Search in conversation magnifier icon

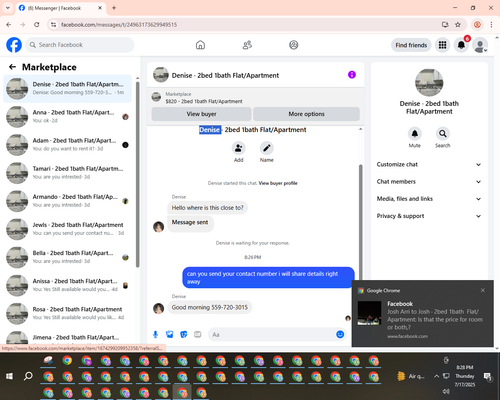pos(443,134)
